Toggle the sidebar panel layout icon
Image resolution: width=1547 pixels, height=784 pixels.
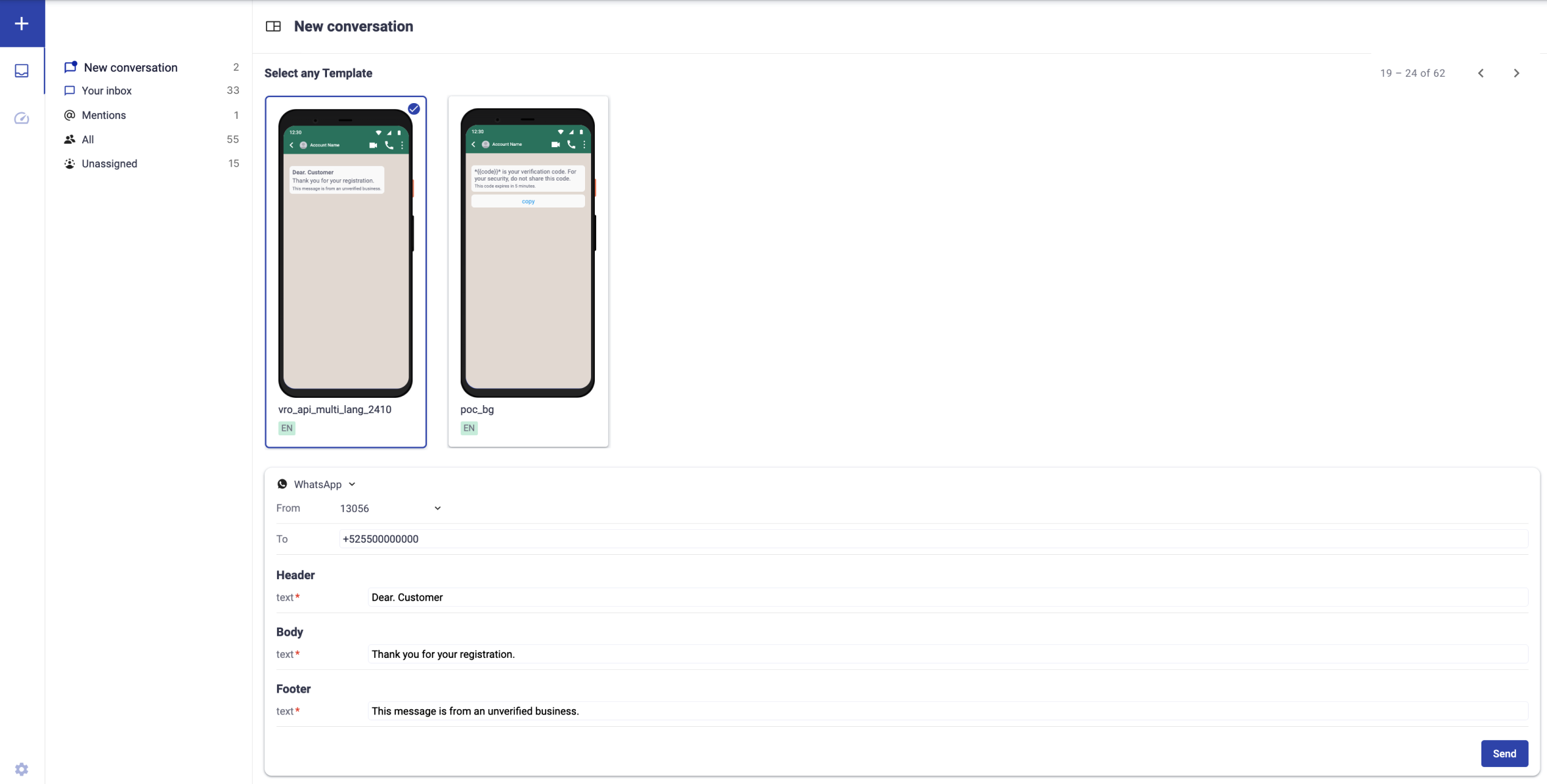click(273, 26)
